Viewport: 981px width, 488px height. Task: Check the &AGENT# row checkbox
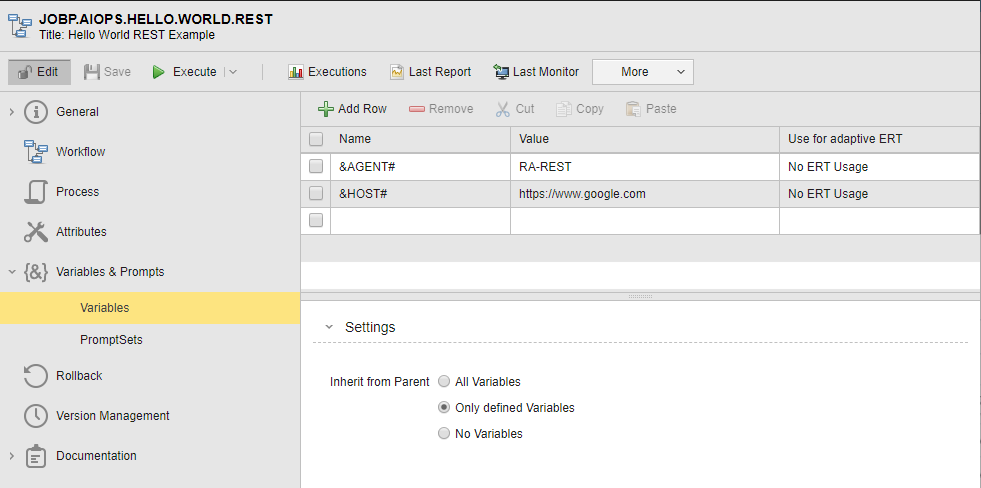click(x=316, y=166)
